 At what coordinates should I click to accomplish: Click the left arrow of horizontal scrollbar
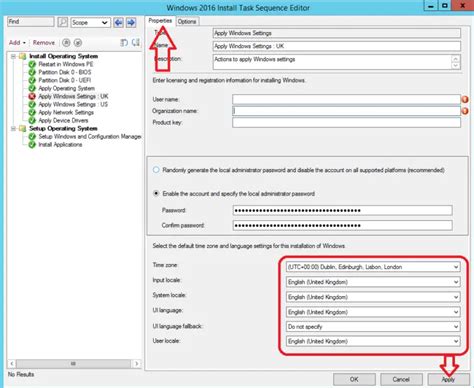click(12, 364)
